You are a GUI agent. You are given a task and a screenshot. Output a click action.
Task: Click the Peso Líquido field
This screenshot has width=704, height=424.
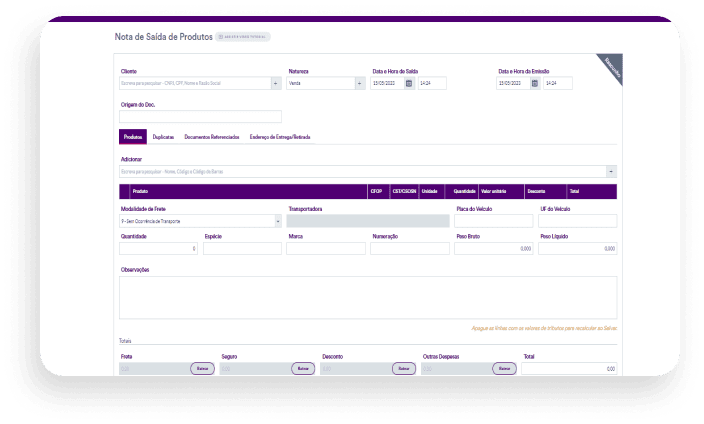tap(577, 248)
